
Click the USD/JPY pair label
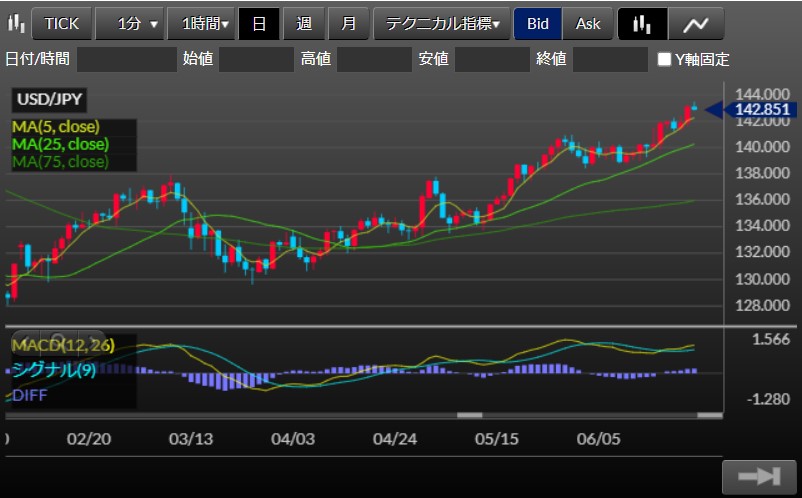click(49, 99)
